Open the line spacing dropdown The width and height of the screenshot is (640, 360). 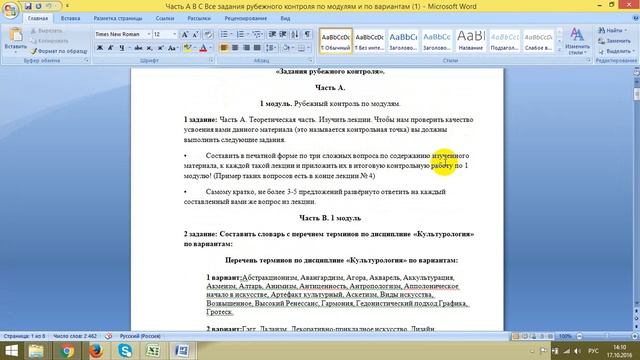[x=276, y=48]
